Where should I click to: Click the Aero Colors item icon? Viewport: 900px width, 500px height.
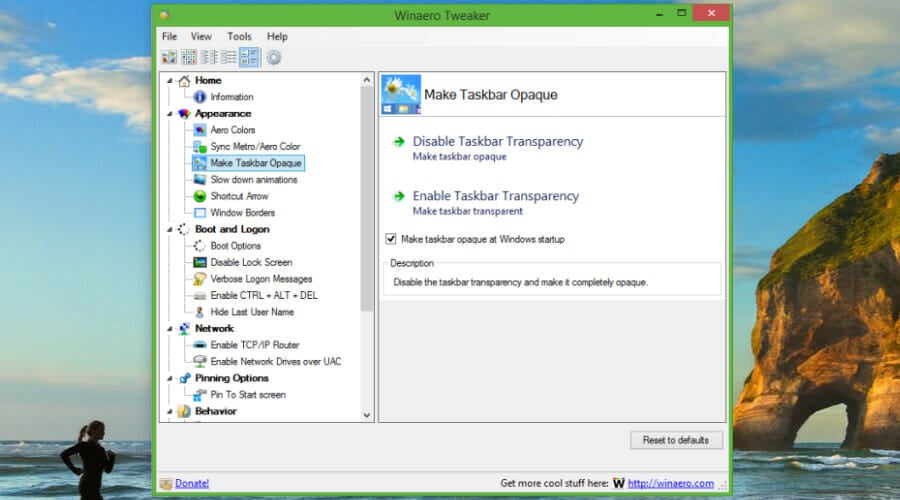200,130
